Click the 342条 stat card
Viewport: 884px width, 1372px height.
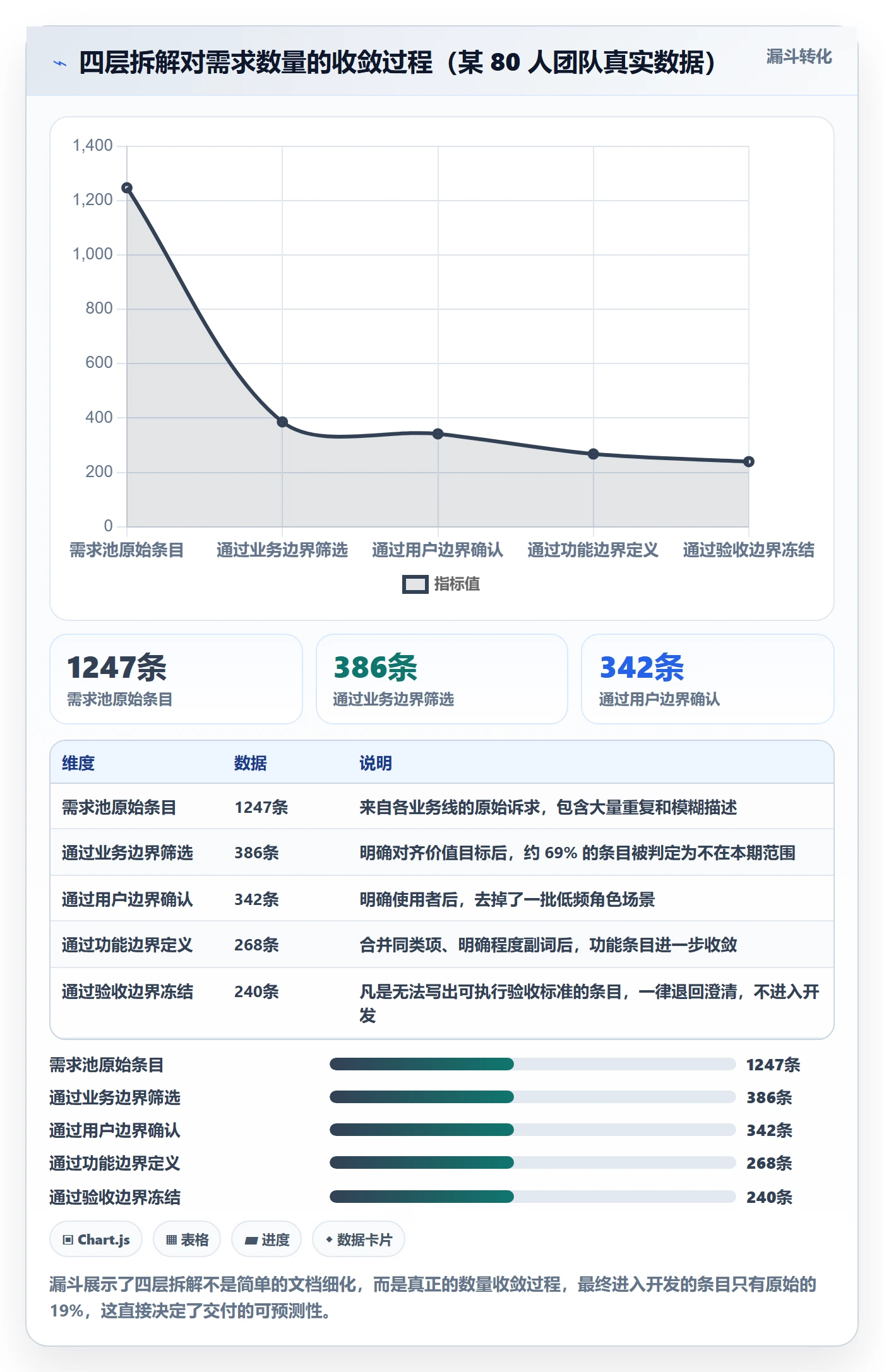708,679
